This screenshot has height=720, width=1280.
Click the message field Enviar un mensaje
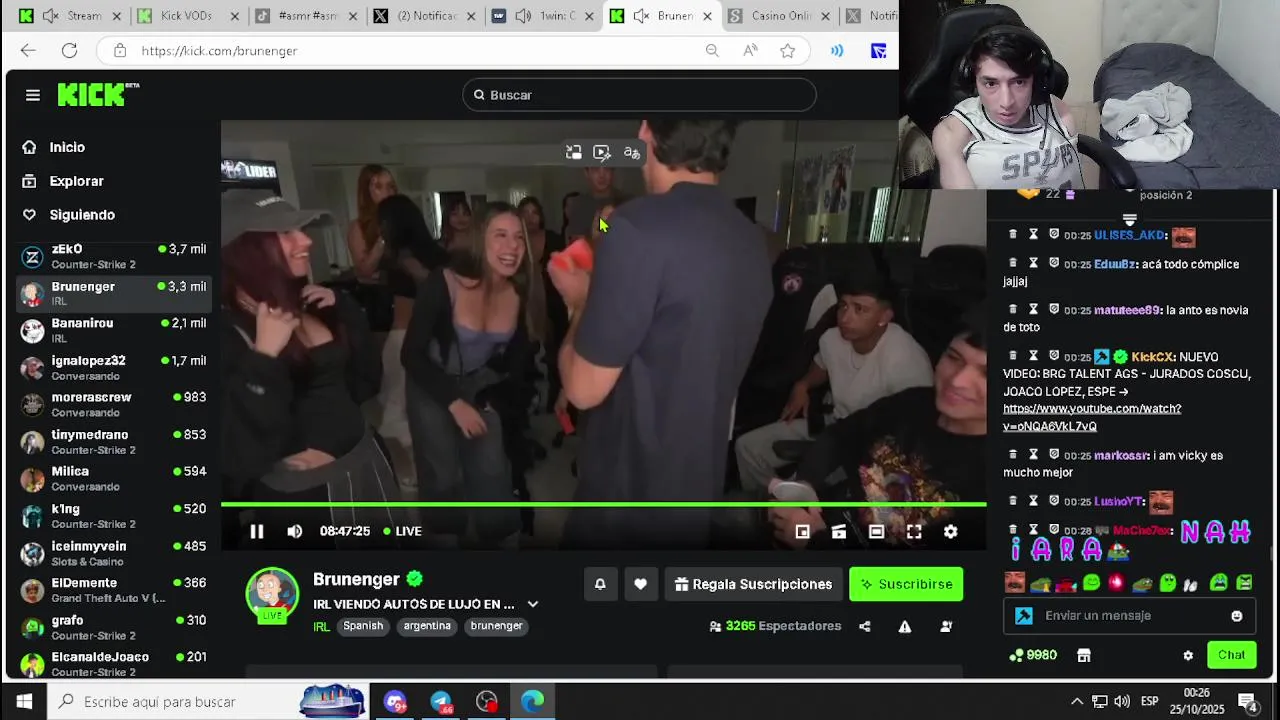[1128, 616]
